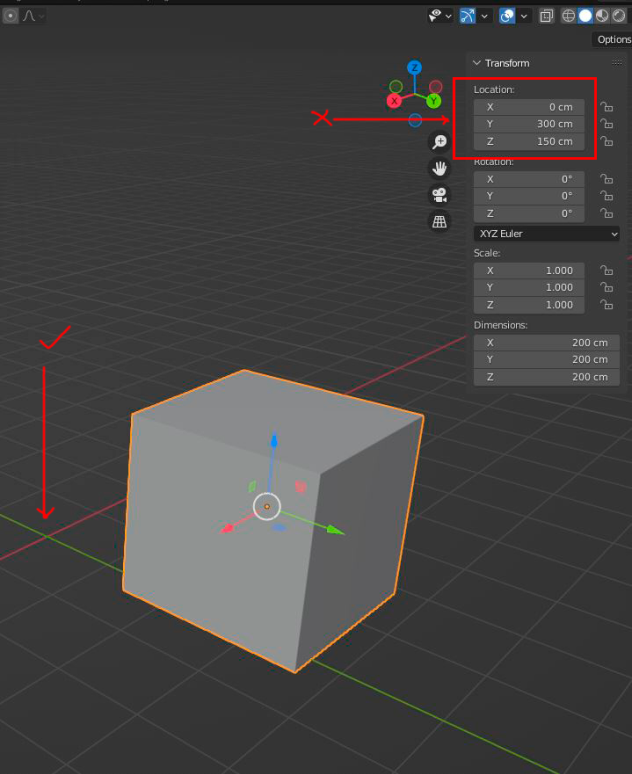Viewport: 632px width, 774px height.
Task: Lock the Rotation X value
Action: pyautogui.click(x=606, y=179)
